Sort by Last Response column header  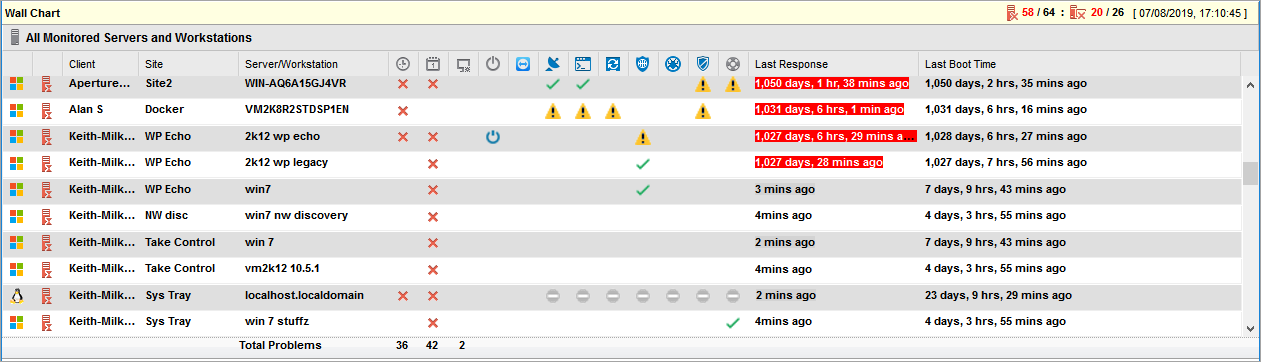(791, 64)
